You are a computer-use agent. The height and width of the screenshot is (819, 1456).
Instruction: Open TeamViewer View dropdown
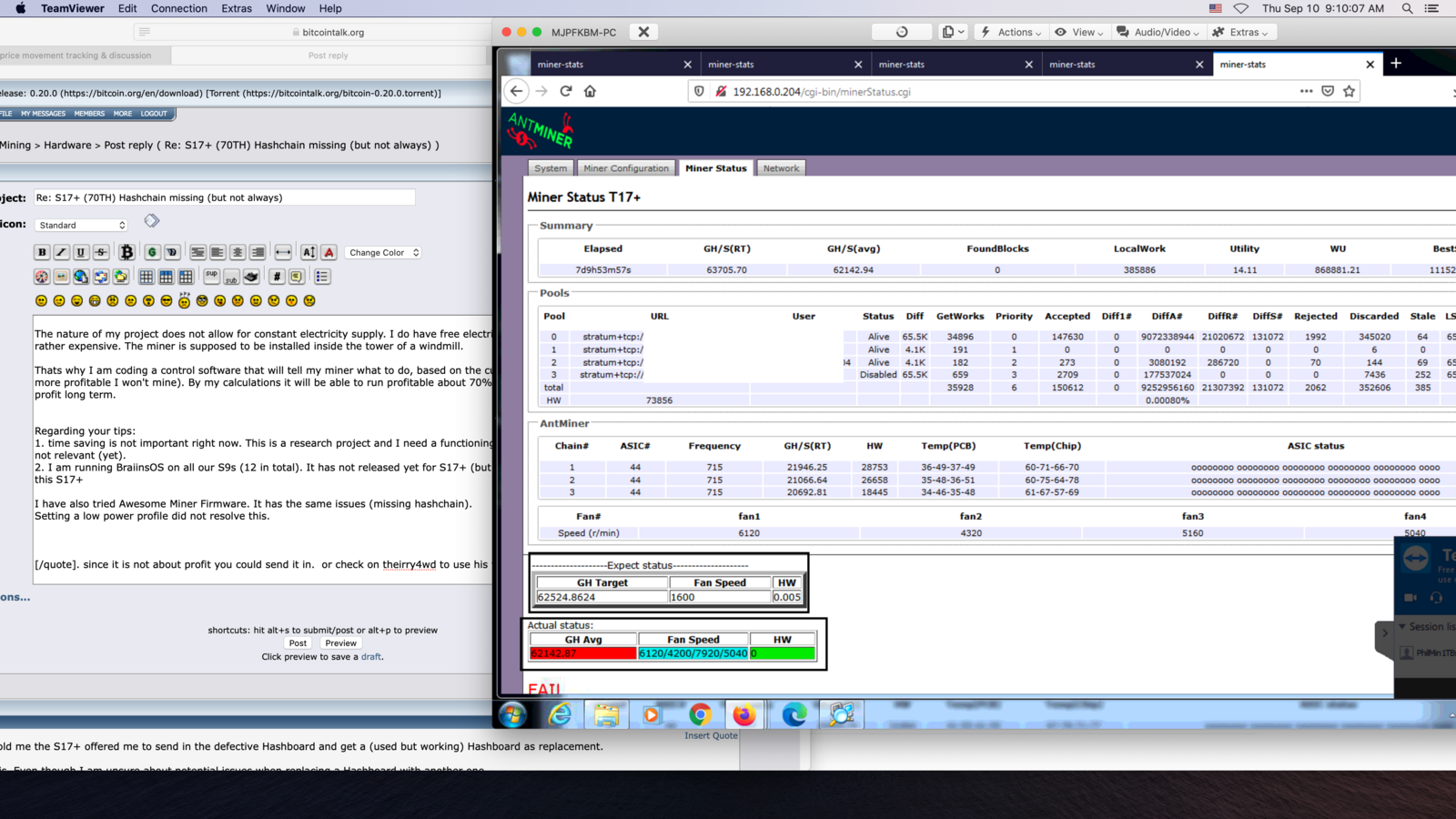tap(1078, 32)
